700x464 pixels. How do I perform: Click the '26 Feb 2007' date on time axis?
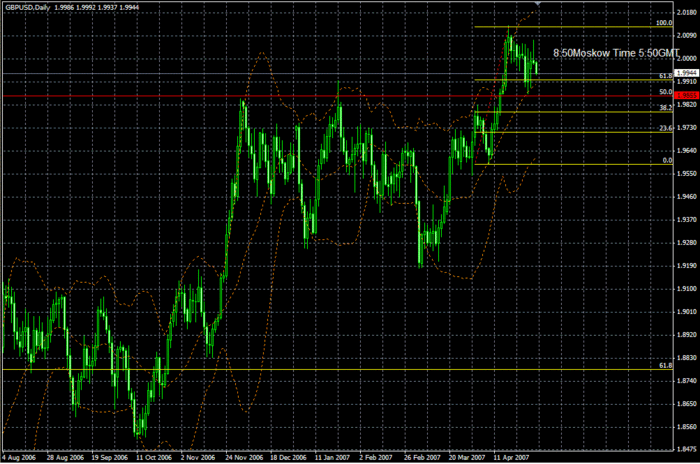422,458
